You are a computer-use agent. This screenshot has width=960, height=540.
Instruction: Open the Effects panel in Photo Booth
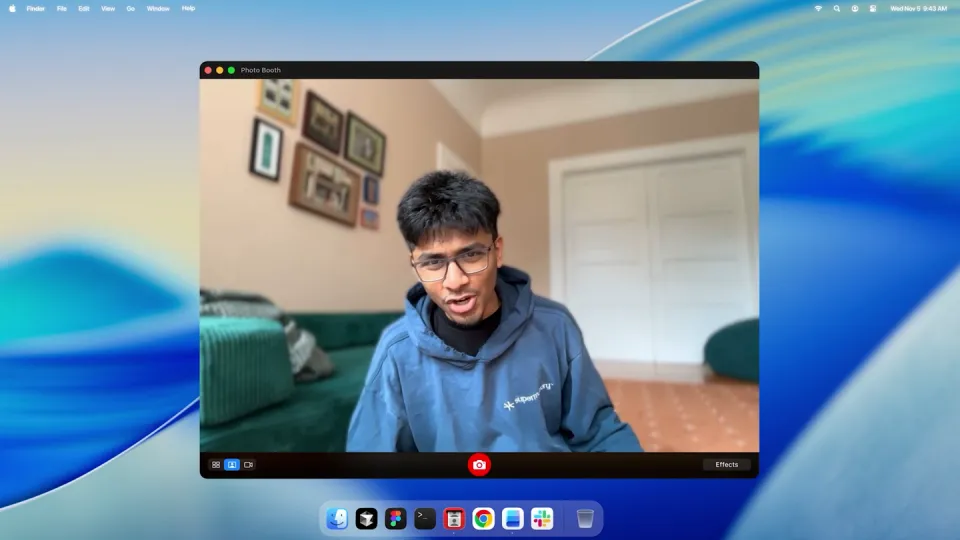coord(727,465)
